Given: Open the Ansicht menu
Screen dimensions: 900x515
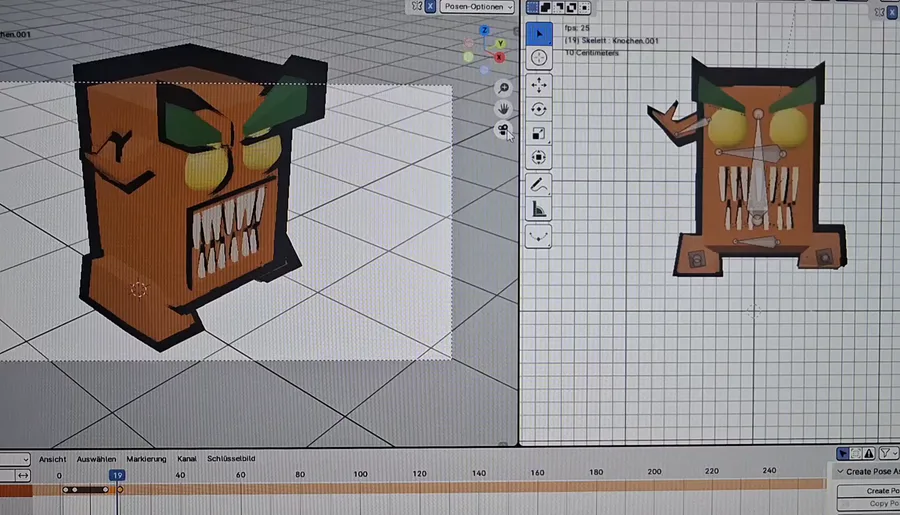Looking at the screenshot, I should [x=52, y=459].
